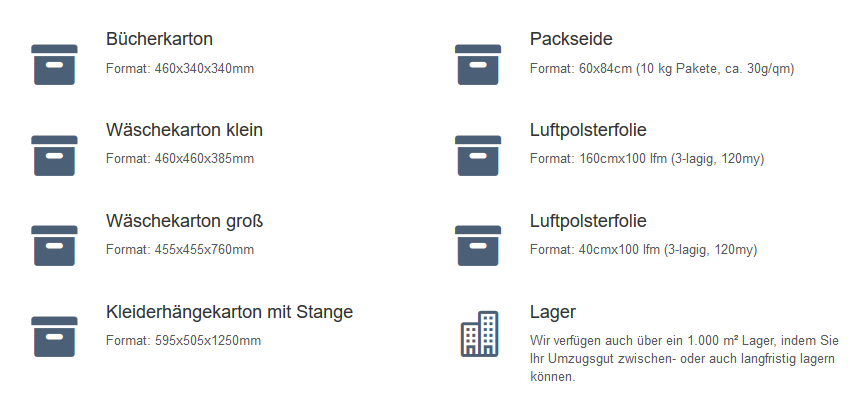This screenshot has width=868, height=407.
Task: Click the box icon beside Bücherkarton
Action: coord(54,65)
